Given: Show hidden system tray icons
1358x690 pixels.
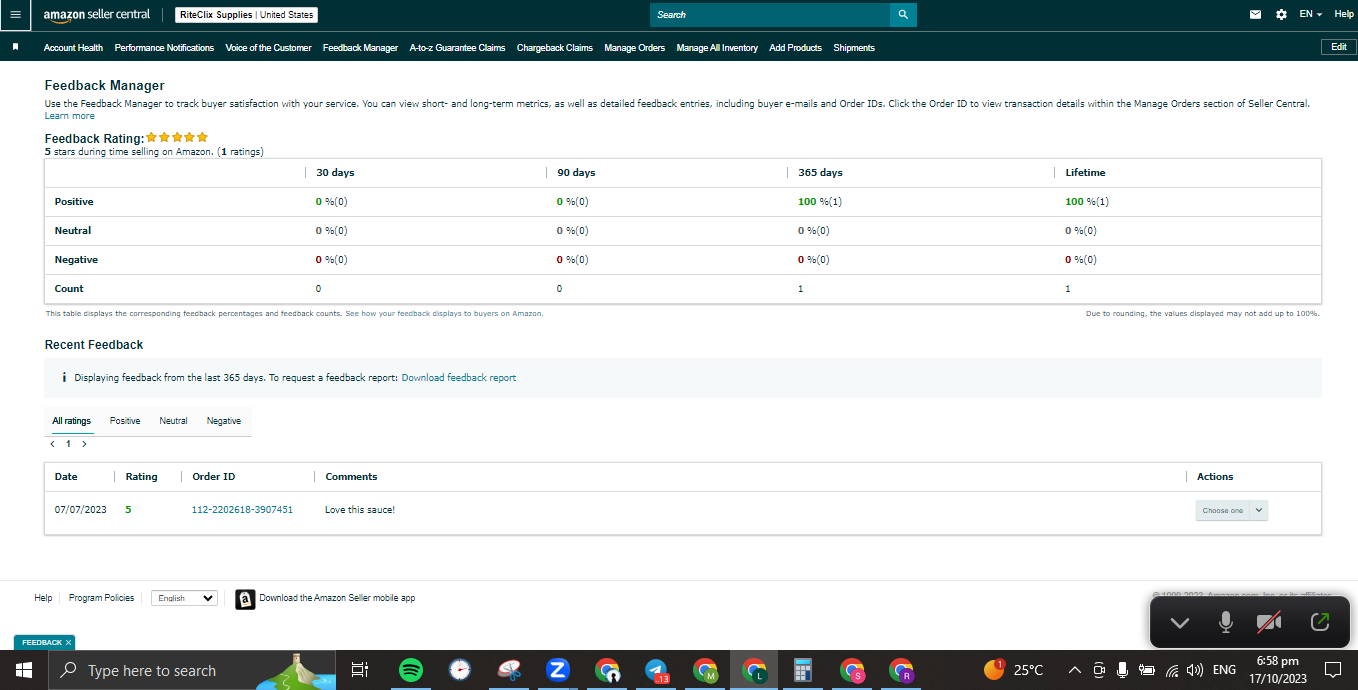Looking at the screenshot, I should 1075,670.
